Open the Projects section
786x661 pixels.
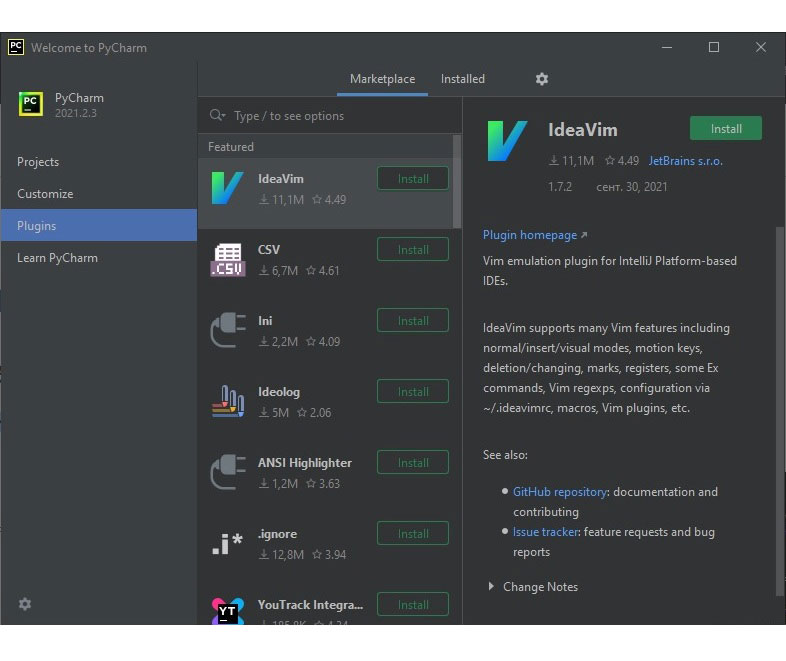pos(99,162)
